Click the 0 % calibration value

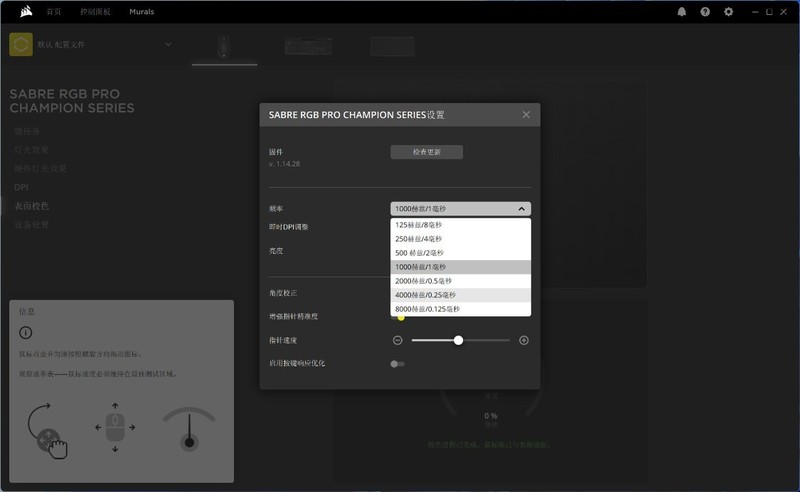click(491, 416)
